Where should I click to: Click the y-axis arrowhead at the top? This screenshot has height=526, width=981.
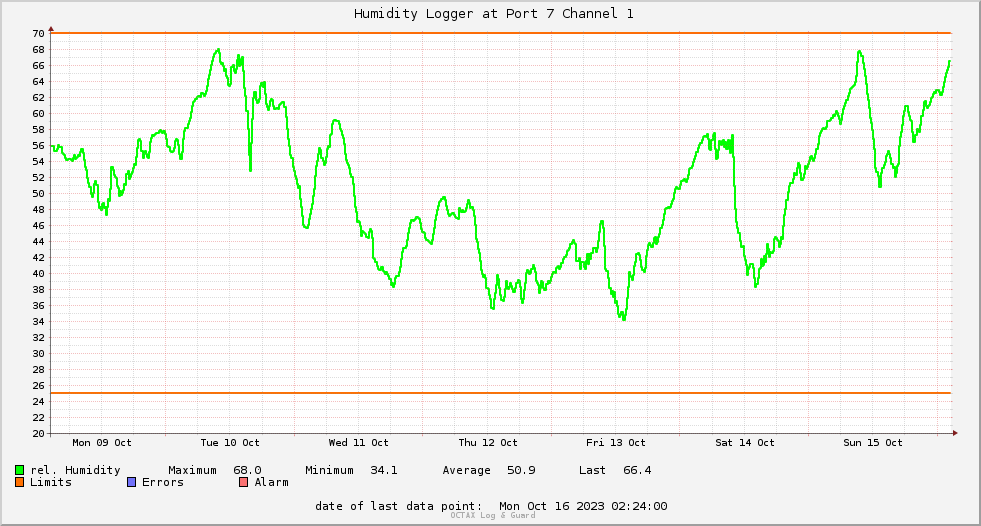pos(51,29)
